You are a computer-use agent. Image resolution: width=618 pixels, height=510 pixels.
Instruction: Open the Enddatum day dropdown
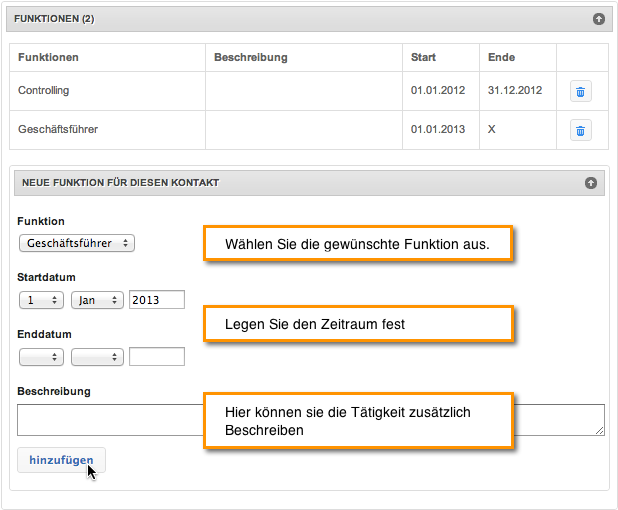tap(41, 357)
